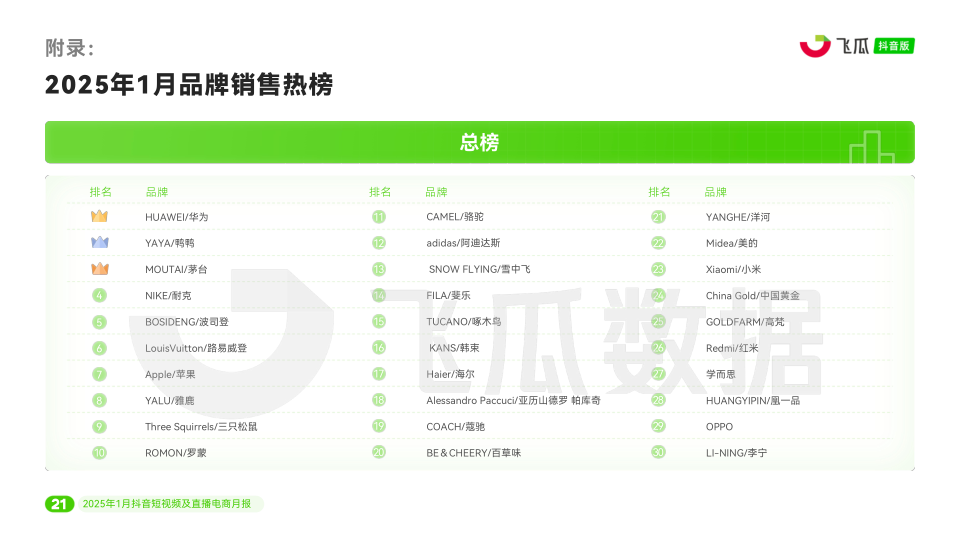Click rank 8 badge next to YALU/雅鹿

click(x=99, y=400)
